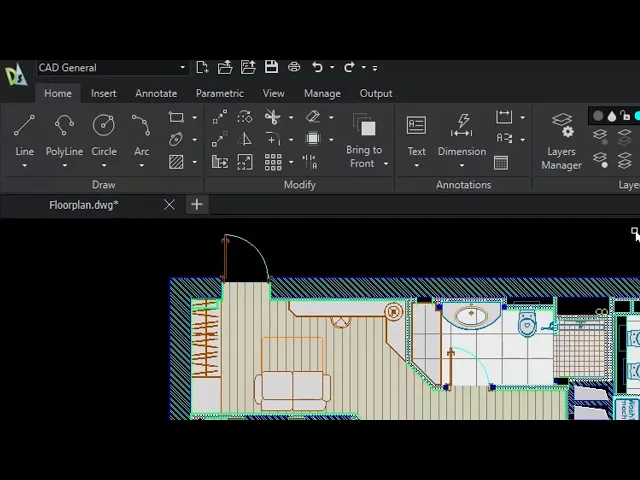640x480 pixels.
Task: Click the Eraser delete tool
Action: pyautogui.click(x=313, y=117)
